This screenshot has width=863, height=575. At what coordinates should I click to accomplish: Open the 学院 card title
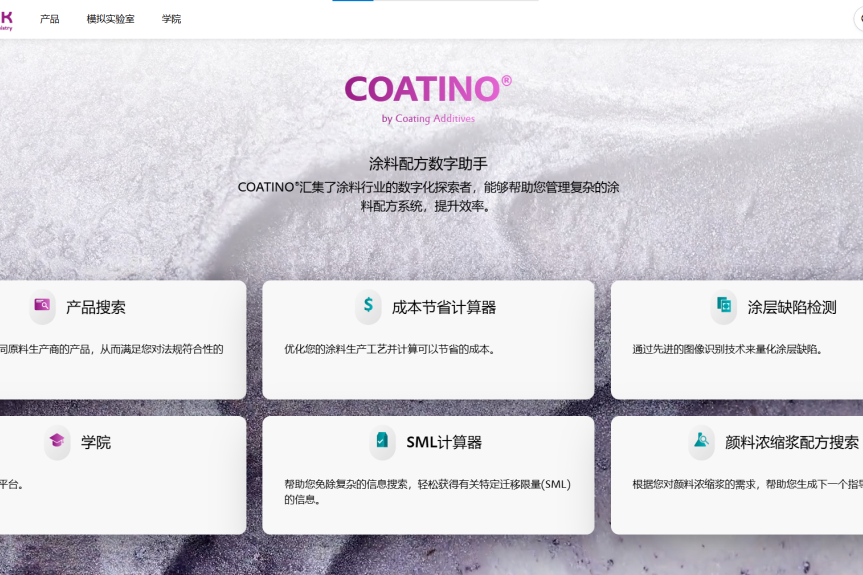96,442
